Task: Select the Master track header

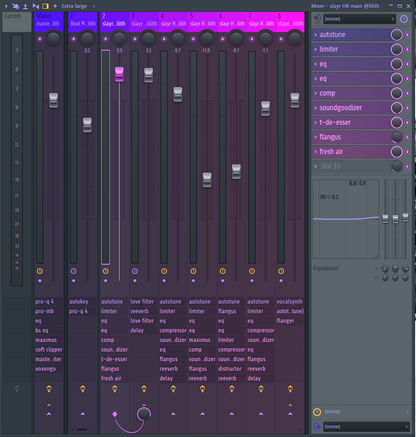Action: [x=49, y=22]
